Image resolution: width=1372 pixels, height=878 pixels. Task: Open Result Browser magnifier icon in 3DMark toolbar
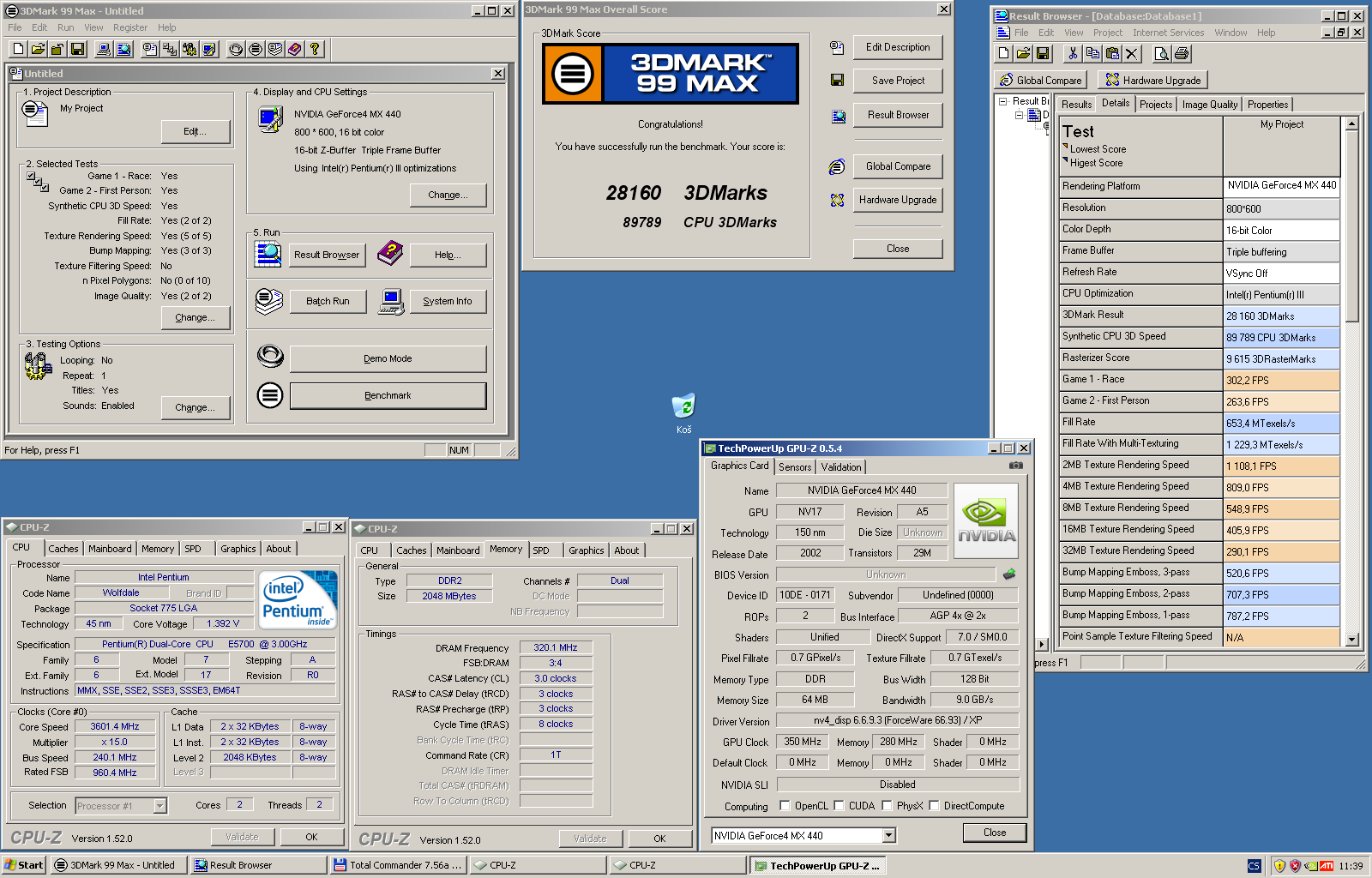(x=123, y=49)
